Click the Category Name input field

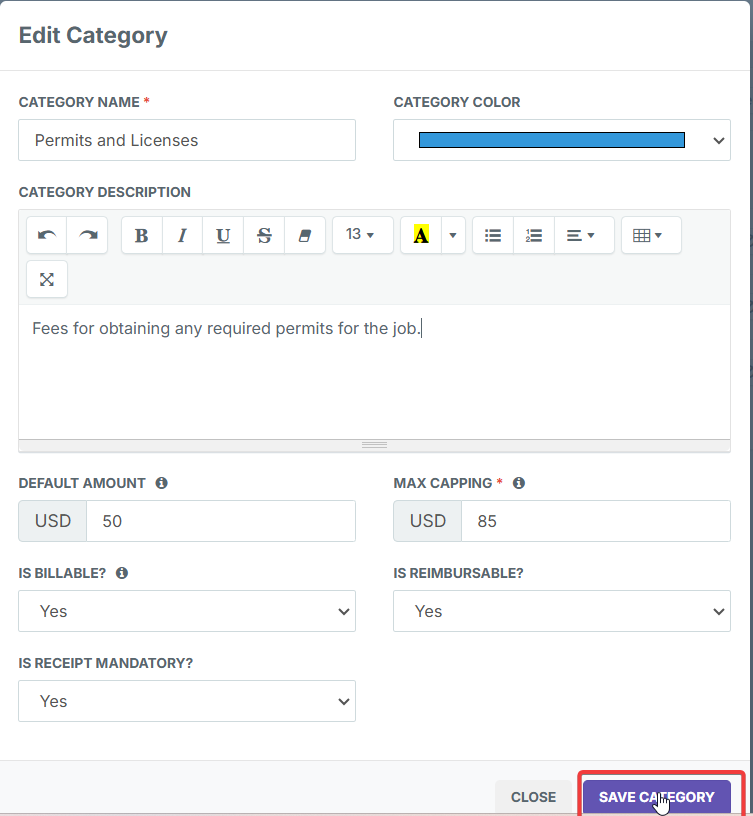tap(187, 140)
